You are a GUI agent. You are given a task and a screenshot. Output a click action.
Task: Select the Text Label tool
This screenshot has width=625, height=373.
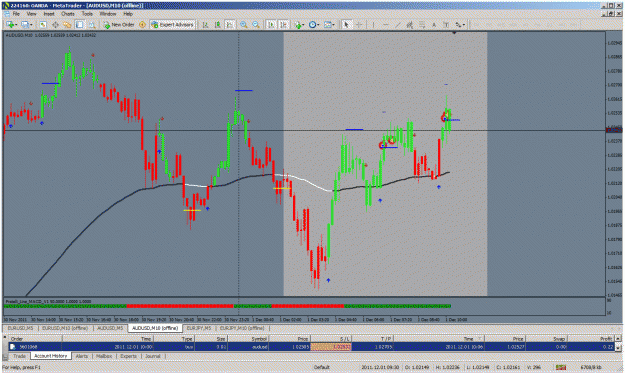[x=446, y=25]
